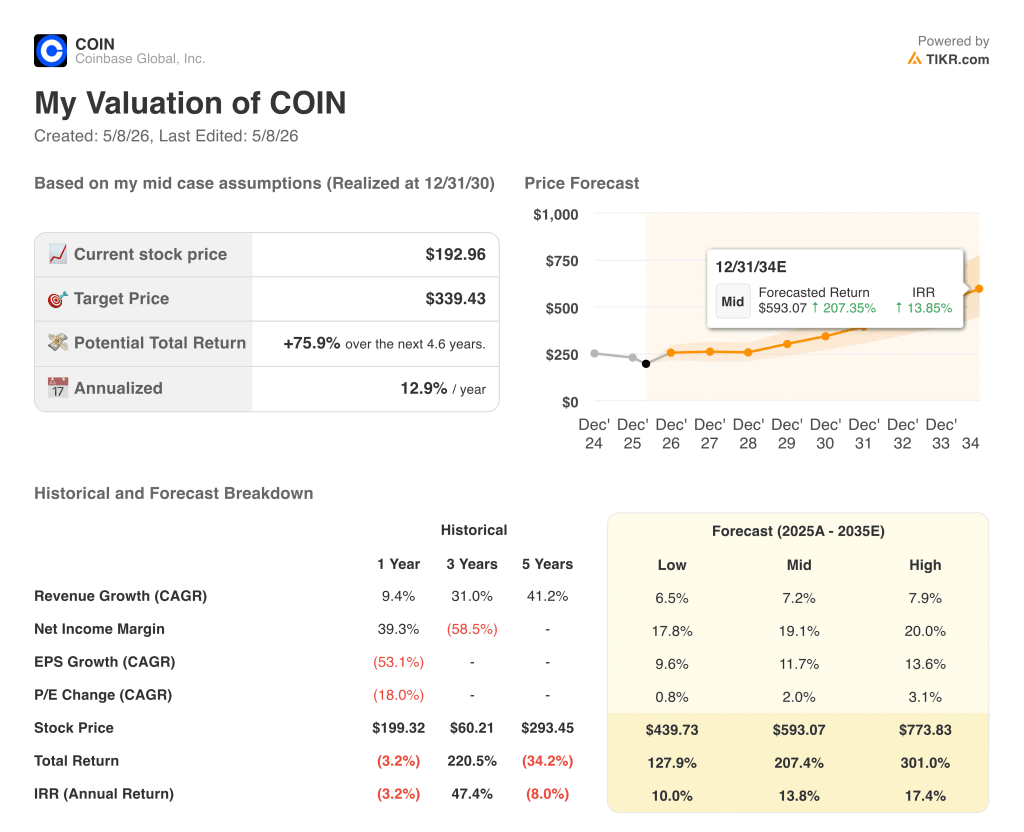Viewport: 1024px width, 832px height.
Task: Click the 3 Years column header
Action: point(472,564)
